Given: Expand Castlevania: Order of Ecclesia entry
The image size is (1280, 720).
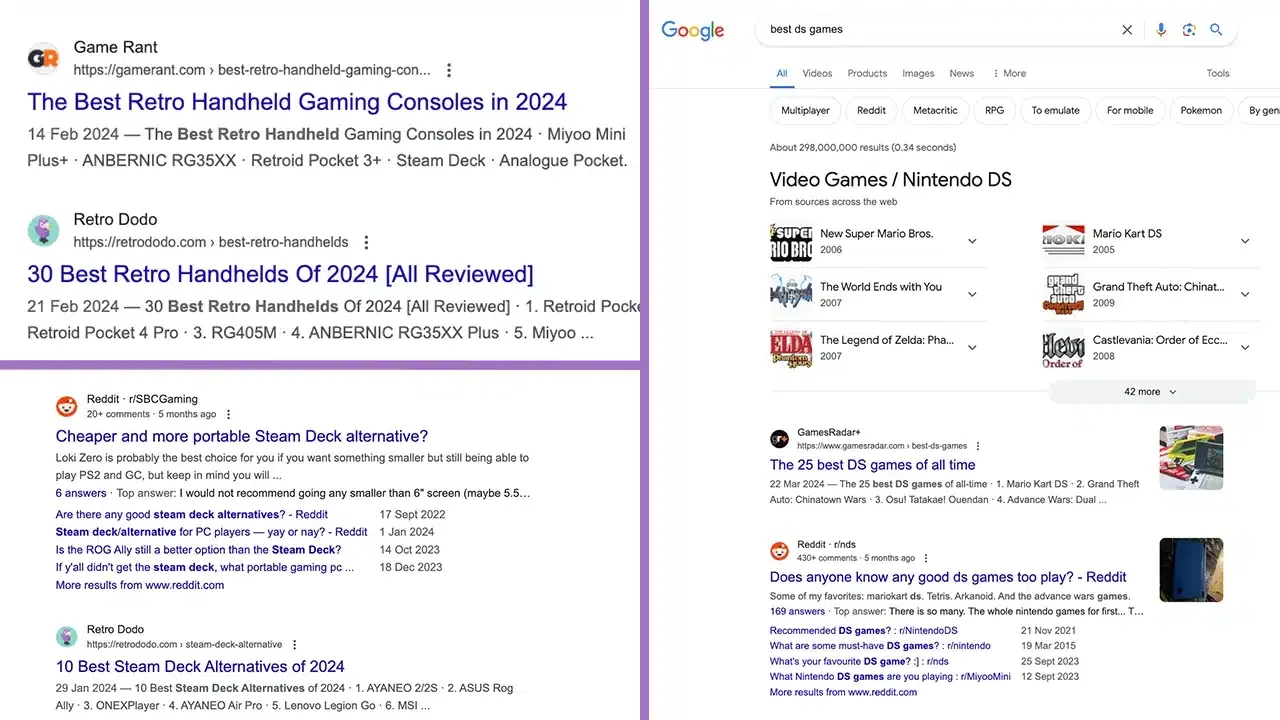Looking at the screenshot, I should 1245,347.
